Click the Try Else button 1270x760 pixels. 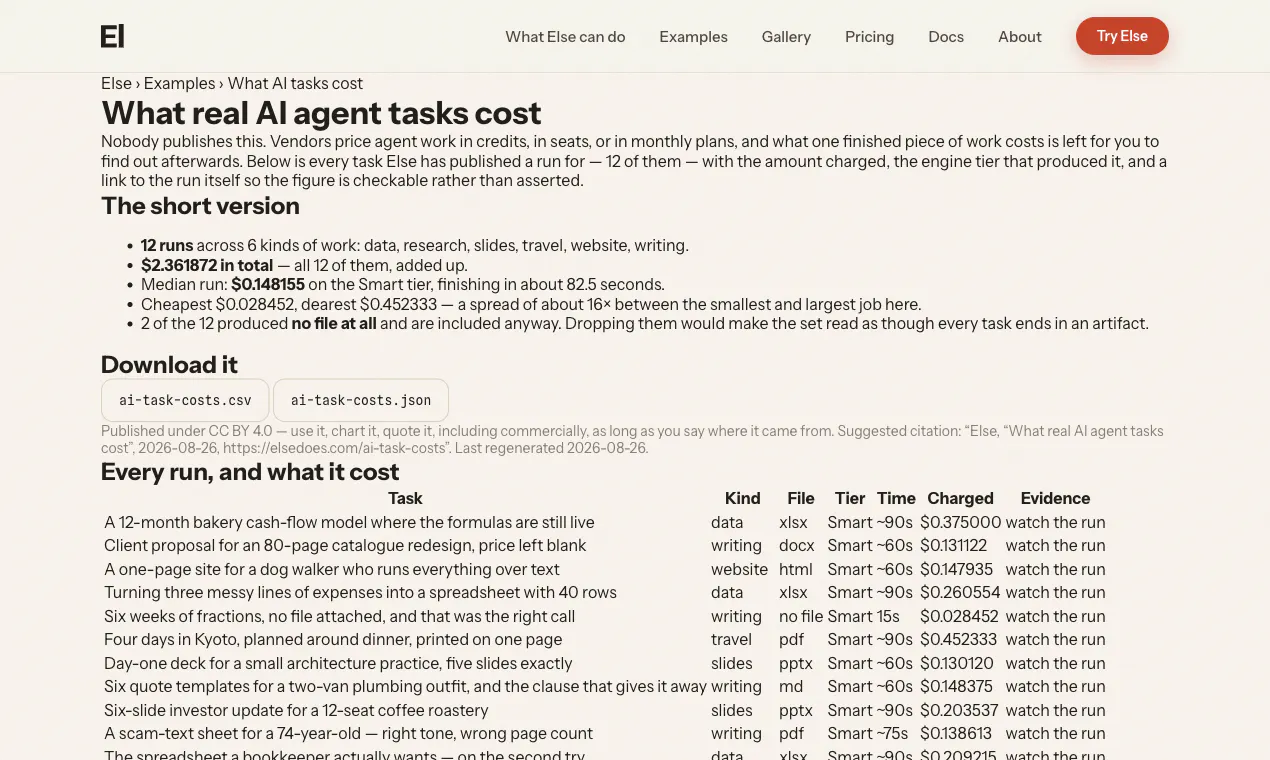1122,36
